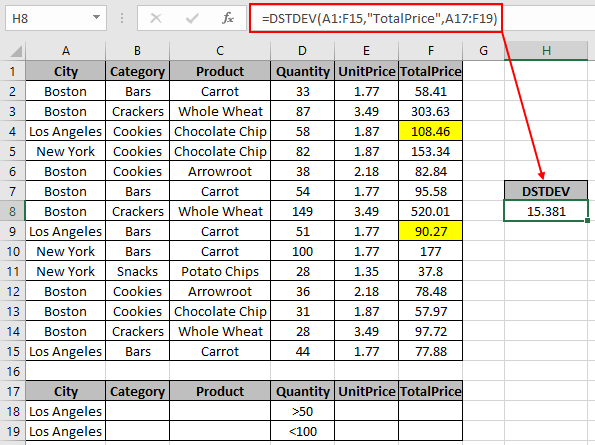Click the formula bar vertical dots handle

[x=122, y=18]
